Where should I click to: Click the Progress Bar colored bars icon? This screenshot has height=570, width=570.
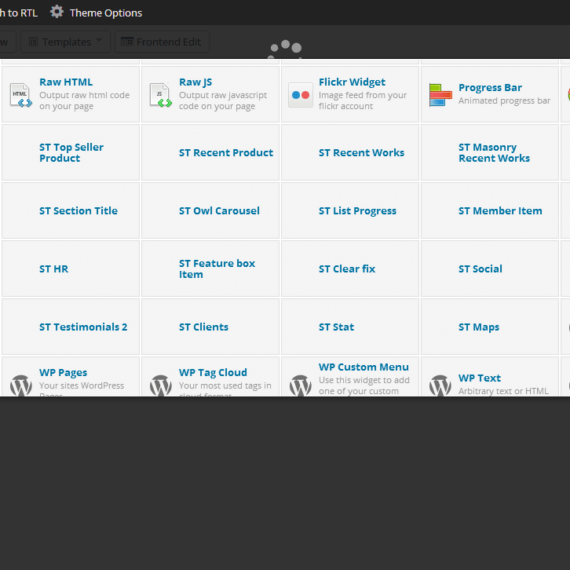[440, 95]
